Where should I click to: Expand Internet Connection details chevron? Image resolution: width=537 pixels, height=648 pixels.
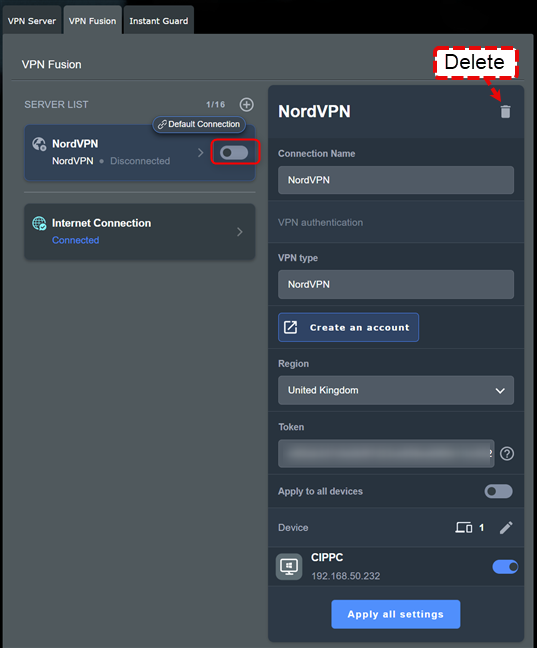[240, 232]
